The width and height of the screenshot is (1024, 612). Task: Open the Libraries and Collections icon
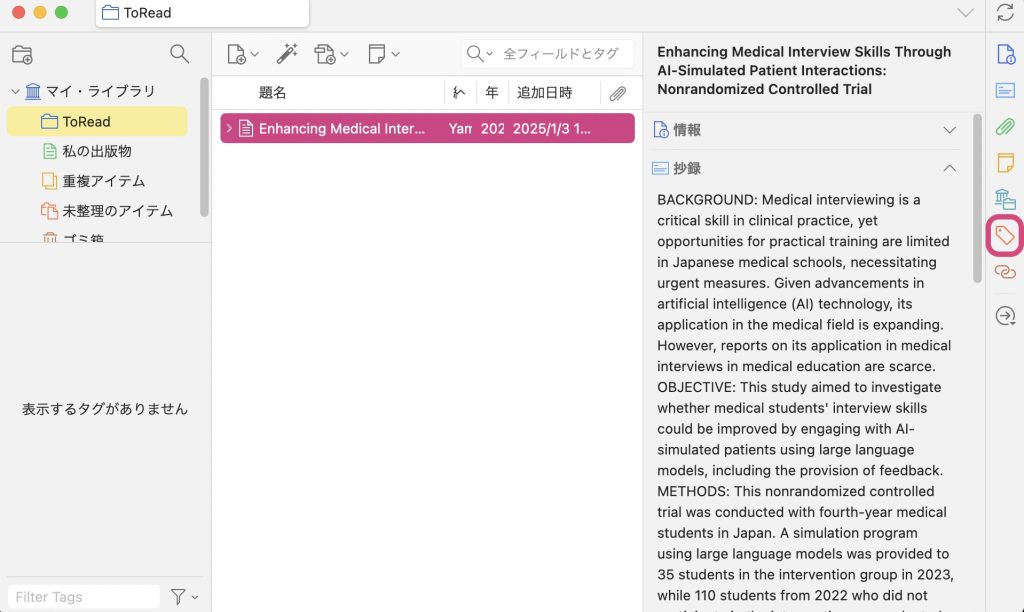pyautogui.click(x=1005, y=199)
